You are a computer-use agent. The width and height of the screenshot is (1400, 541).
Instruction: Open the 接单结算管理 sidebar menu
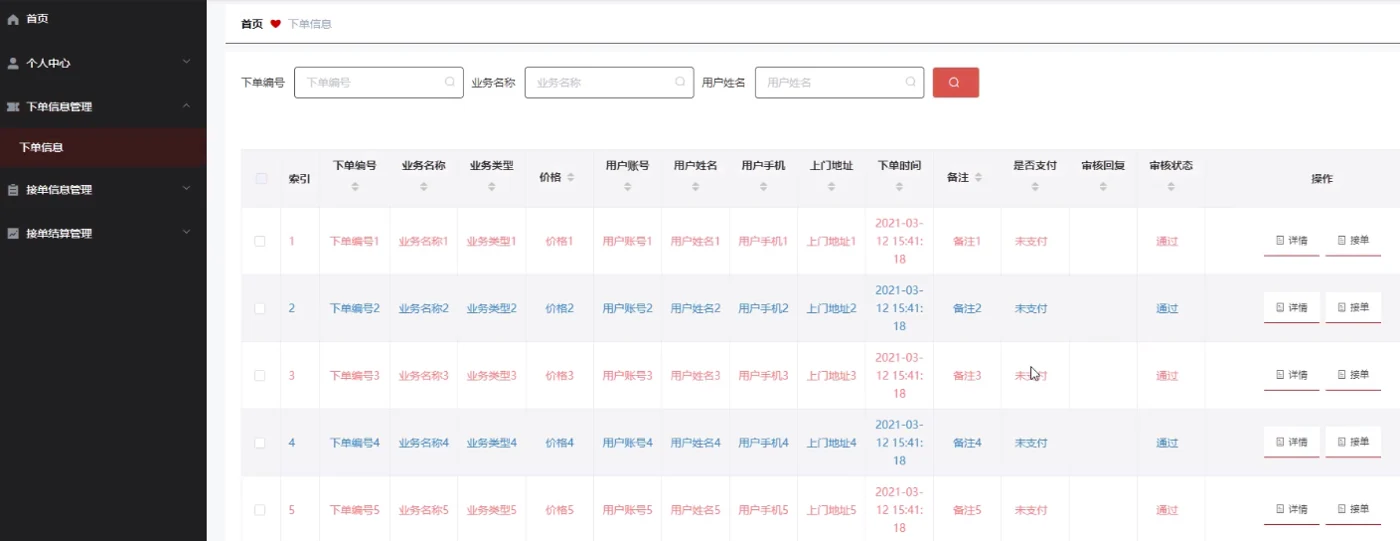coord(103,234)
